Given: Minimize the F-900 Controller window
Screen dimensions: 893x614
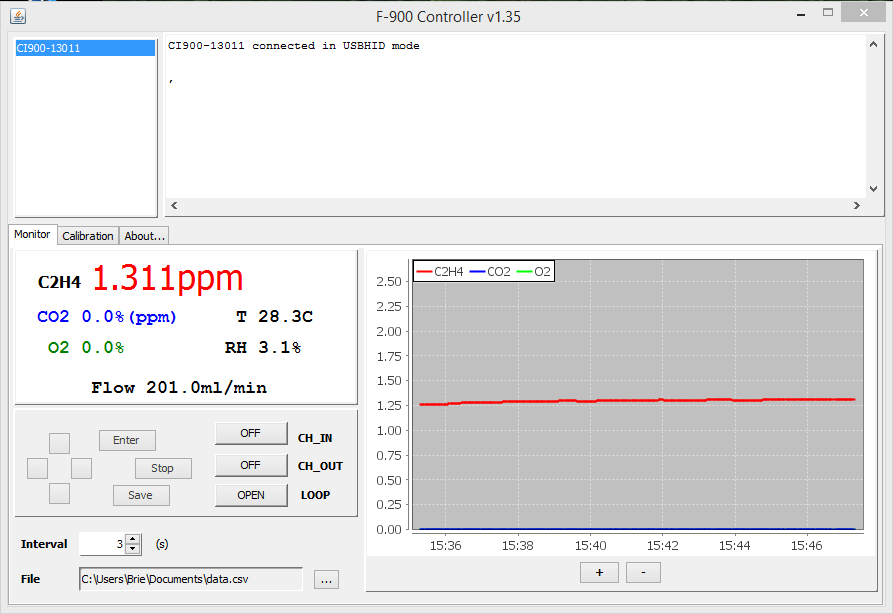Looking at the screenshot, I should 801,14.
